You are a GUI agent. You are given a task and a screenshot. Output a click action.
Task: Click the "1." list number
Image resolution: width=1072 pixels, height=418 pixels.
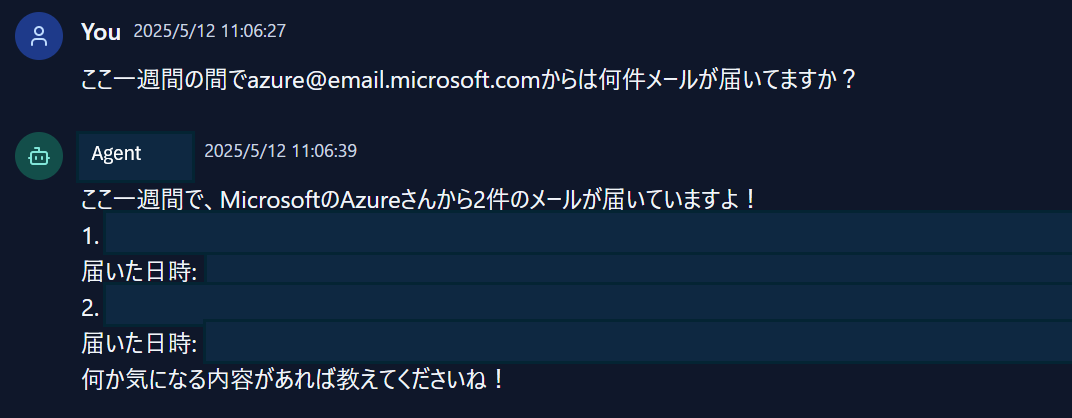pos(90,236)
